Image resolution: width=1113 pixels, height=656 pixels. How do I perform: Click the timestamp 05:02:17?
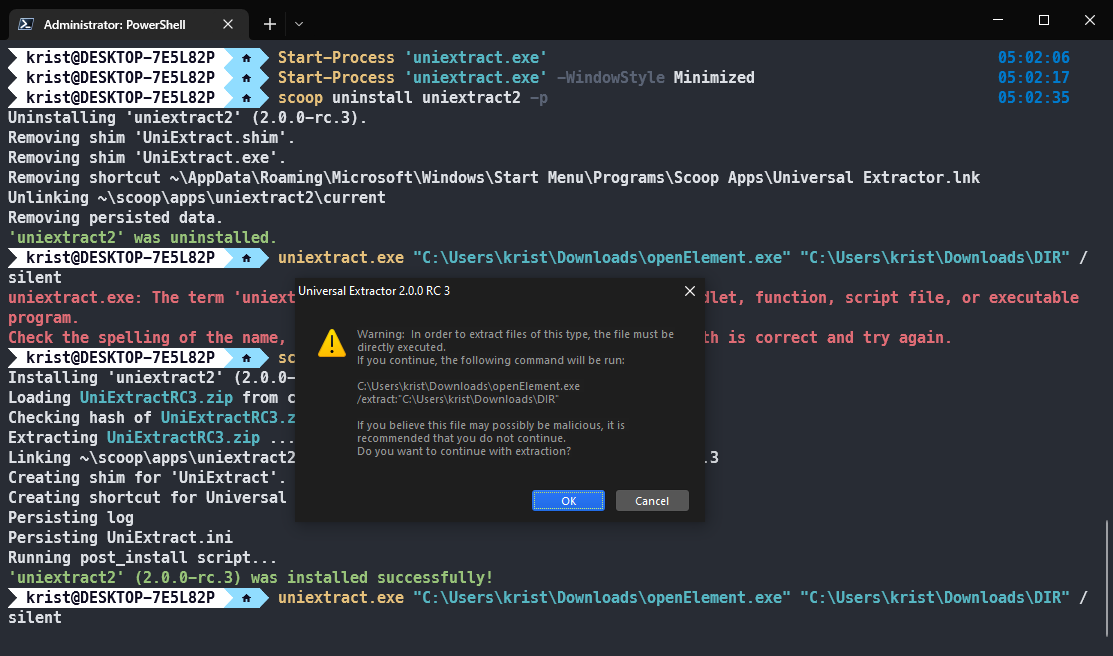tap(1034, 77)
